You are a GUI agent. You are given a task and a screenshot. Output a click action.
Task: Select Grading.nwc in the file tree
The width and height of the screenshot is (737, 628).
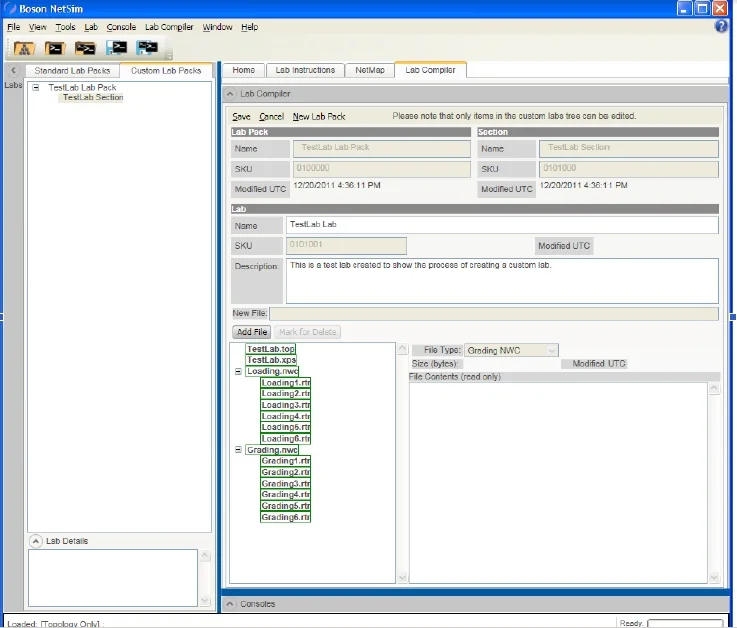point(272,450)
